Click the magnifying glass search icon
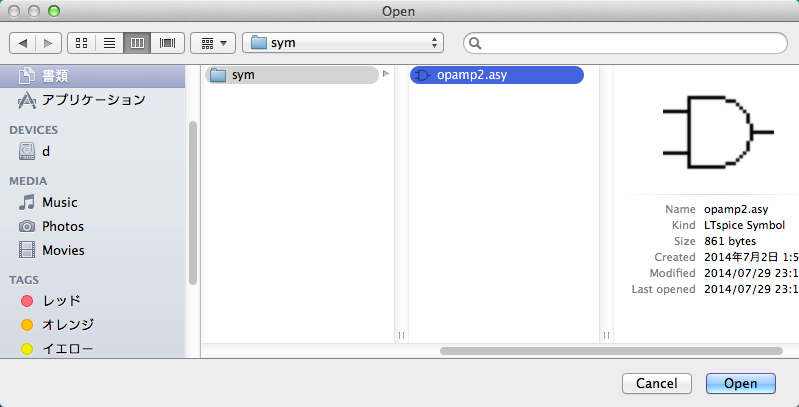 click(475, 43)
